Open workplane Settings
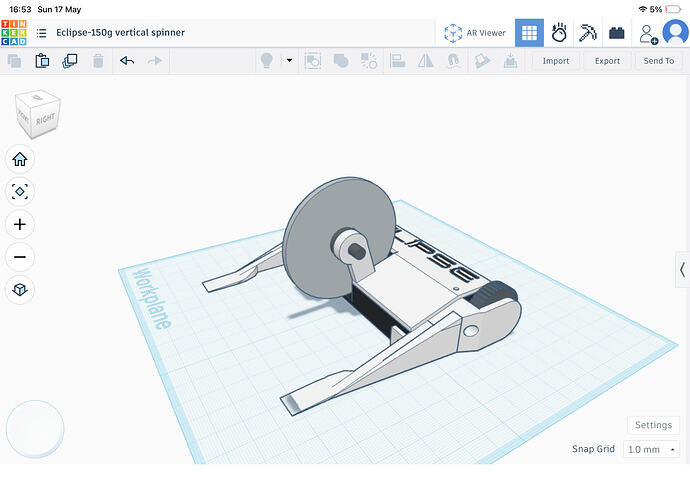690x479 pixels. [x=653, y=425]
